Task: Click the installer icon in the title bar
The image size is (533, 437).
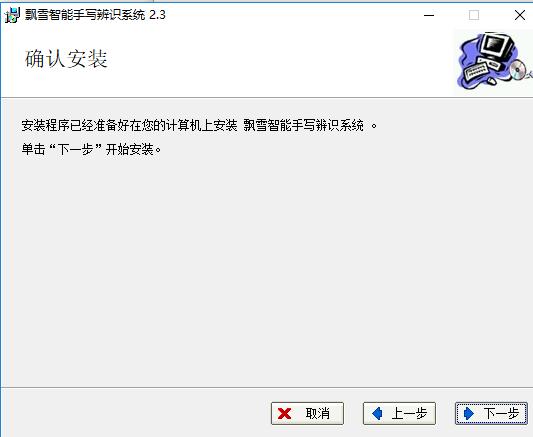Action: tap(12, 15)
